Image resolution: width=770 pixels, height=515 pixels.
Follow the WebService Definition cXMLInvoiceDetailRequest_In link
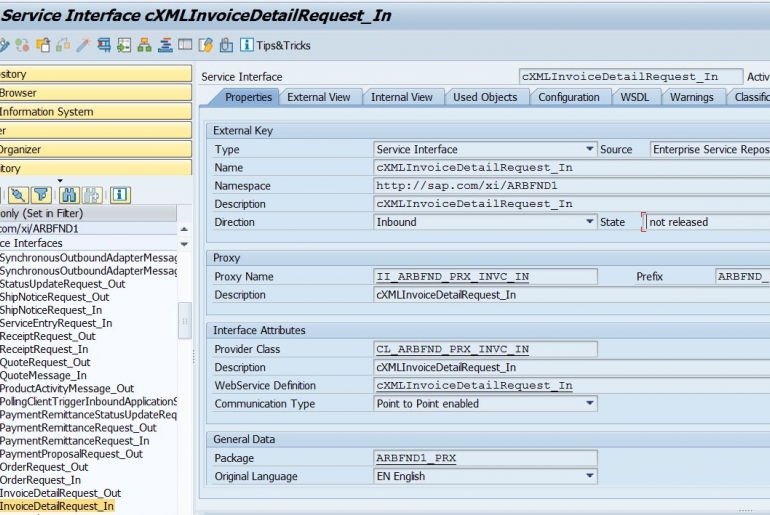[x=474, y=385]
